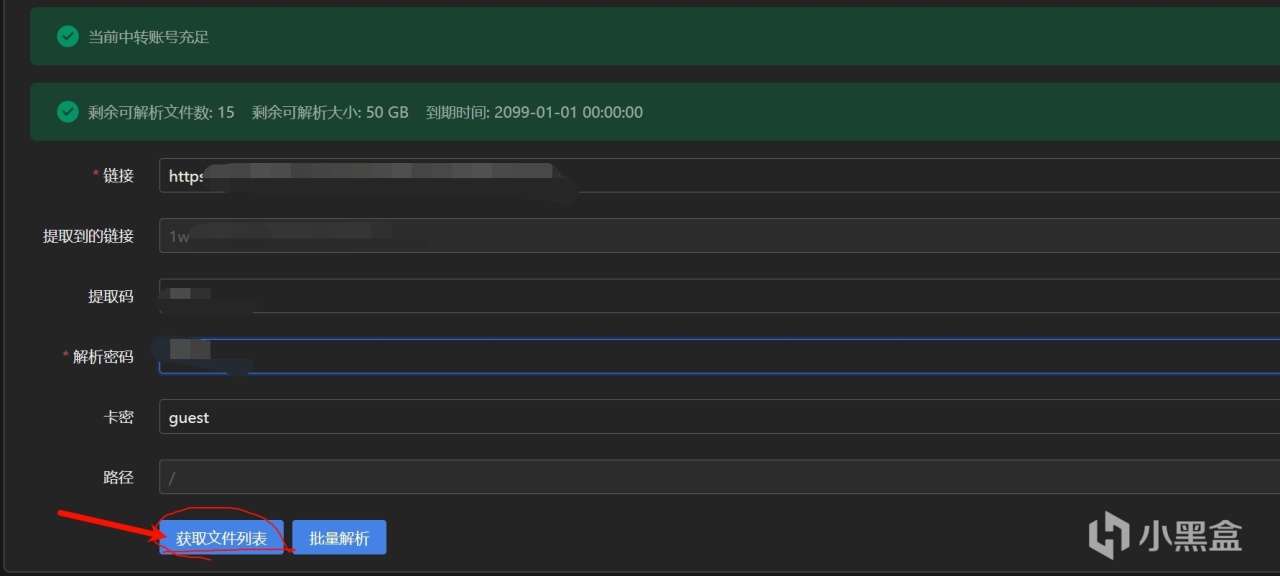Click the text 剩余可解析大小: 50 GB
1280x576 pixels.
330,112
